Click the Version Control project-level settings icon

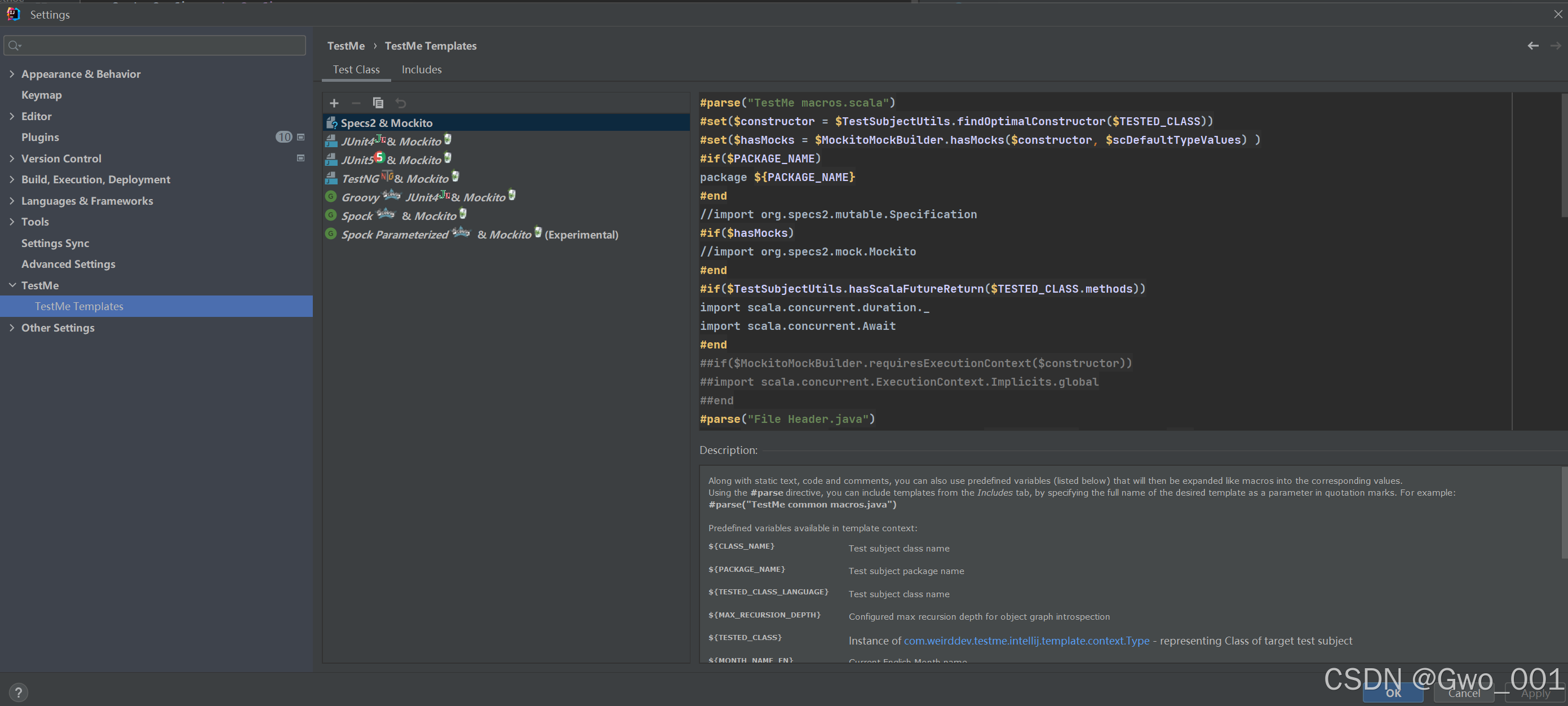pos(300,158)
